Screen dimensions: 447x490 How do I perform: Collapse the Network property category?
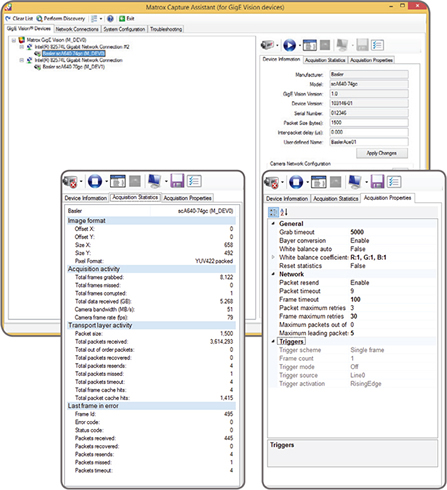273,274
